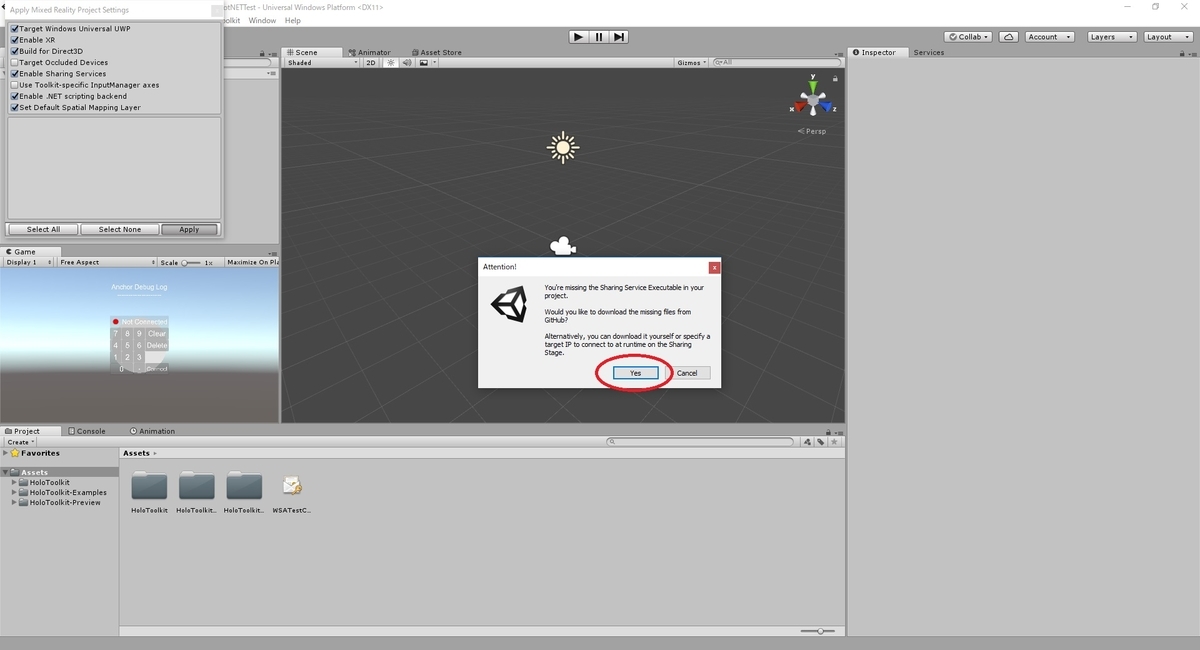Click Select None button
Screen dimensions: 1200x650
pos(119,229)
